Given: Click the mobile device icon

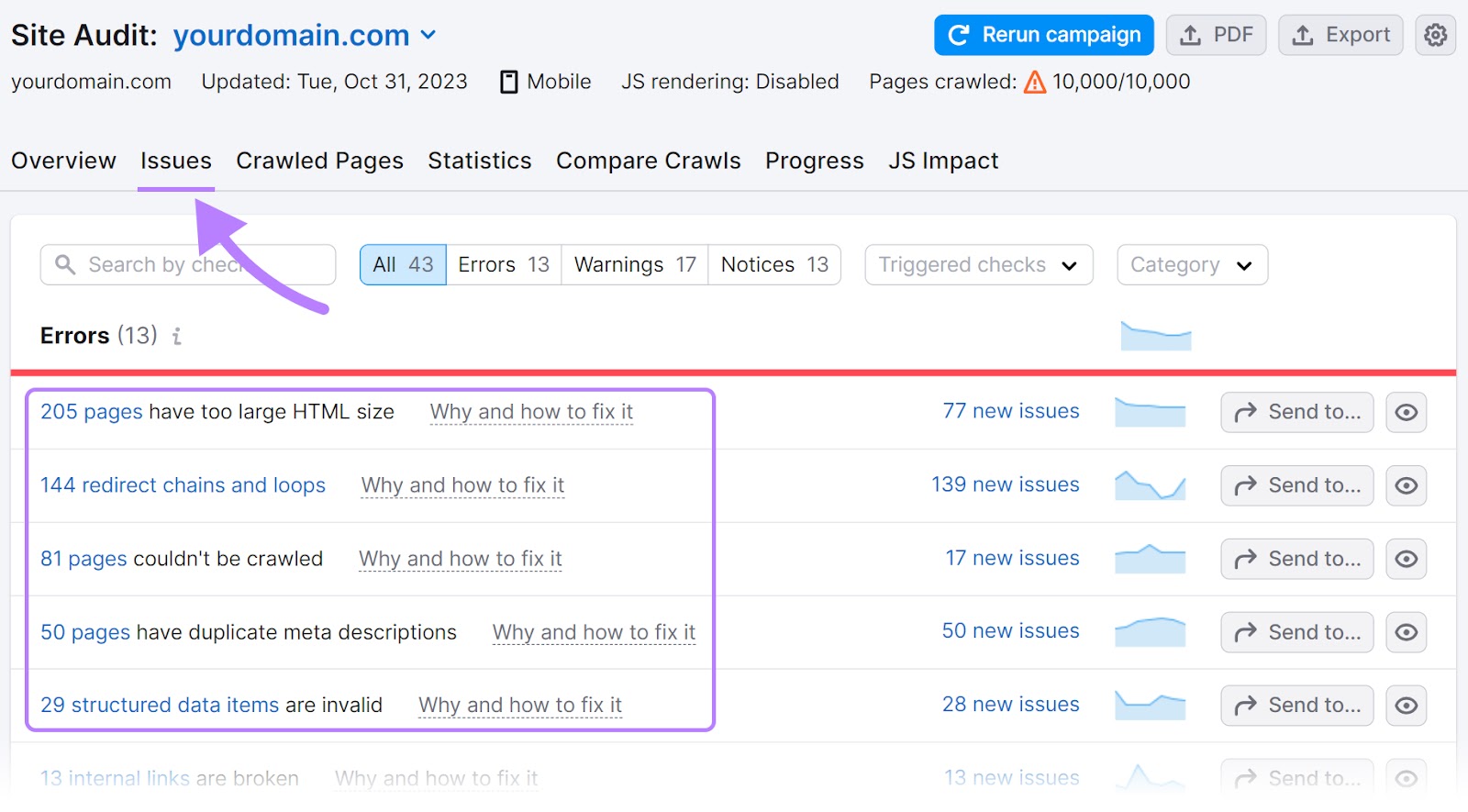Looking at the screenshot, I should 509,82.
